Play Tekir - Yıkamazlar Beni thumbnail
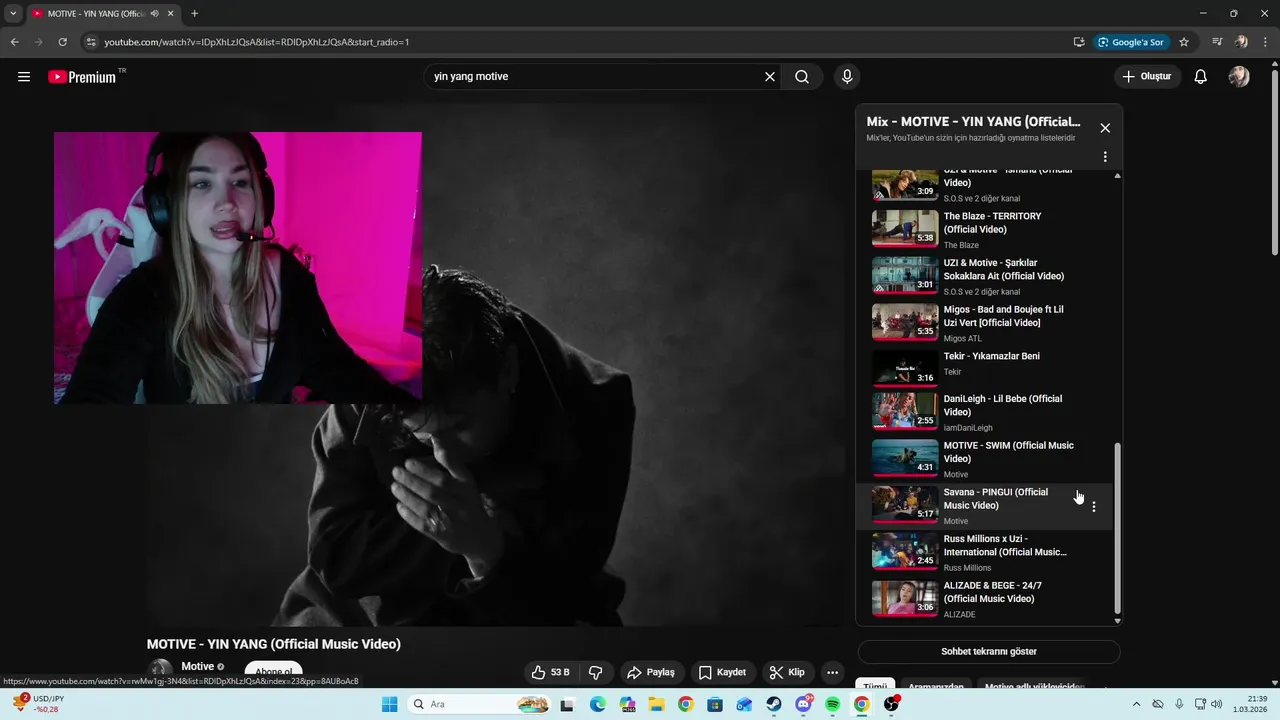The image size is (1280, 720). [x=905, y=368]
